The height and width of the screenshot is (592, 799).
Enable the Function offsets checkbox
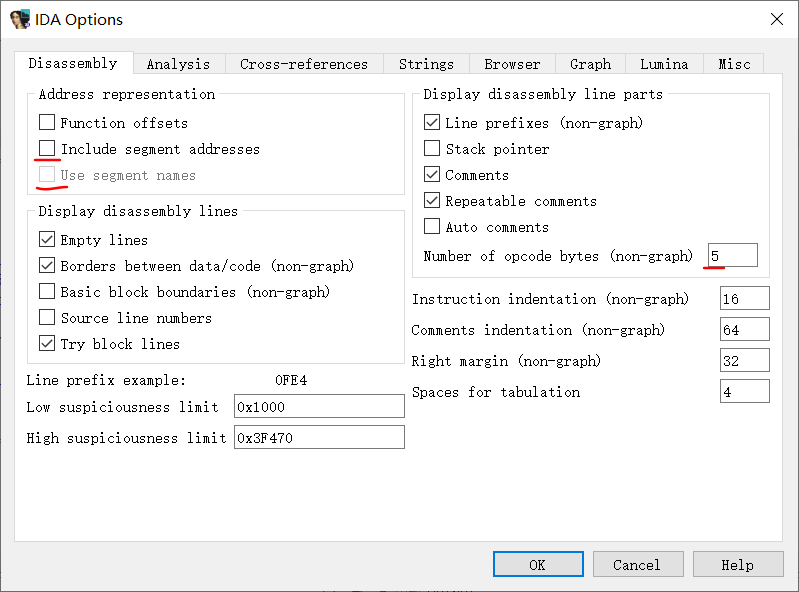coord(47,123)
